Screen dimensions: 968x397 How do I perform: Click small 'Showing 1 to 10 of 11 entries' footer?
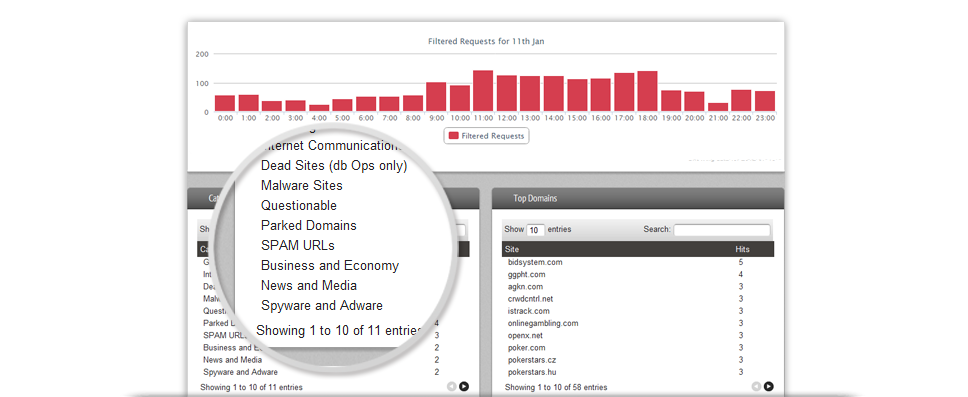[251, 388]
